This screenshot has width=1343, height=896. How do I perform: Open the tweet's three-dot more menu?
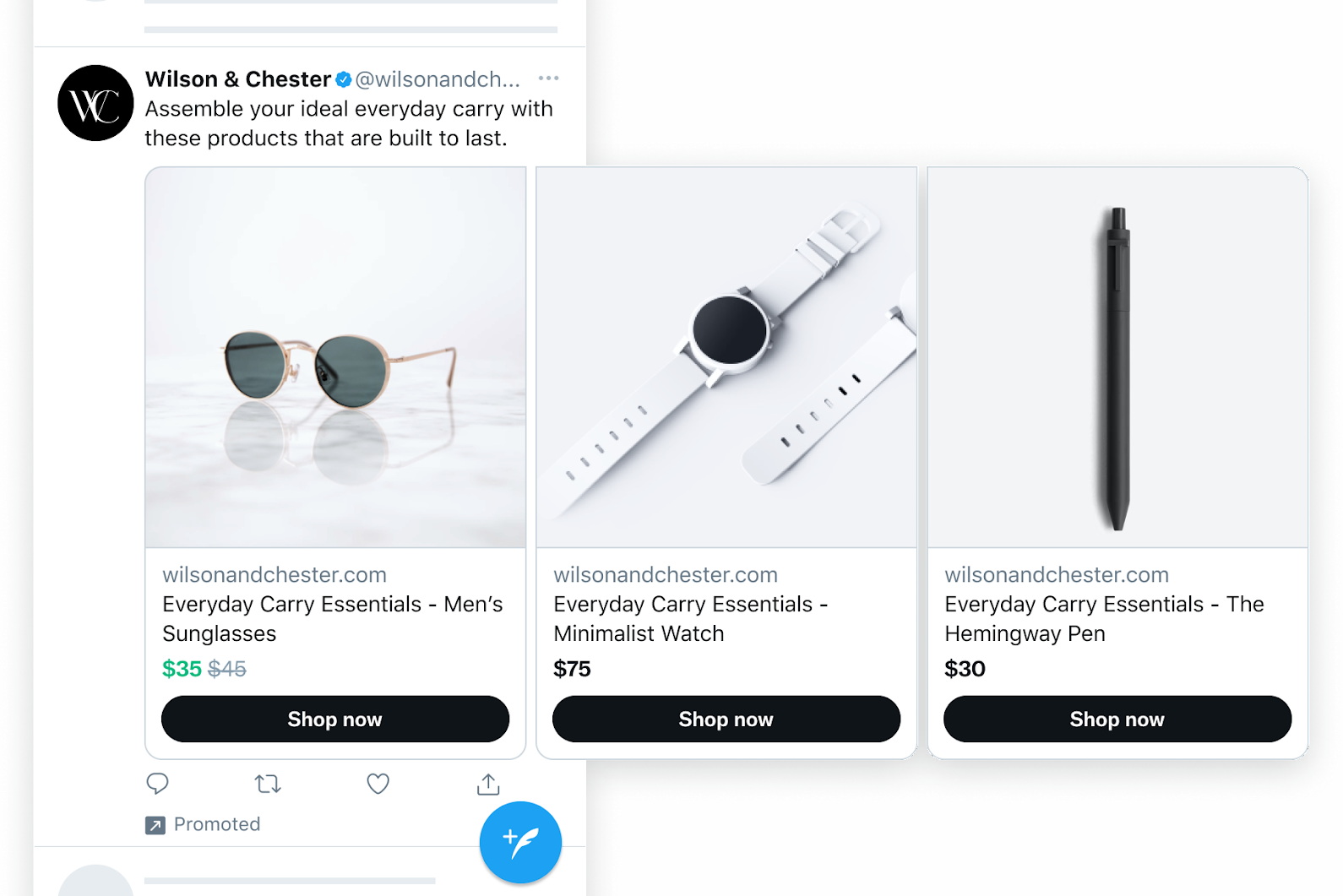(x=549, y=79)
